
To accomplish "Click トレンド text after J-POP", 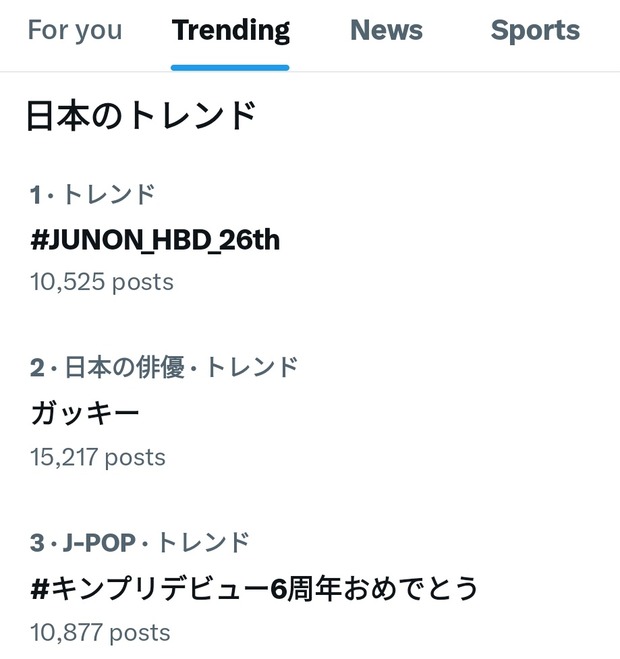I will (203, 542).
